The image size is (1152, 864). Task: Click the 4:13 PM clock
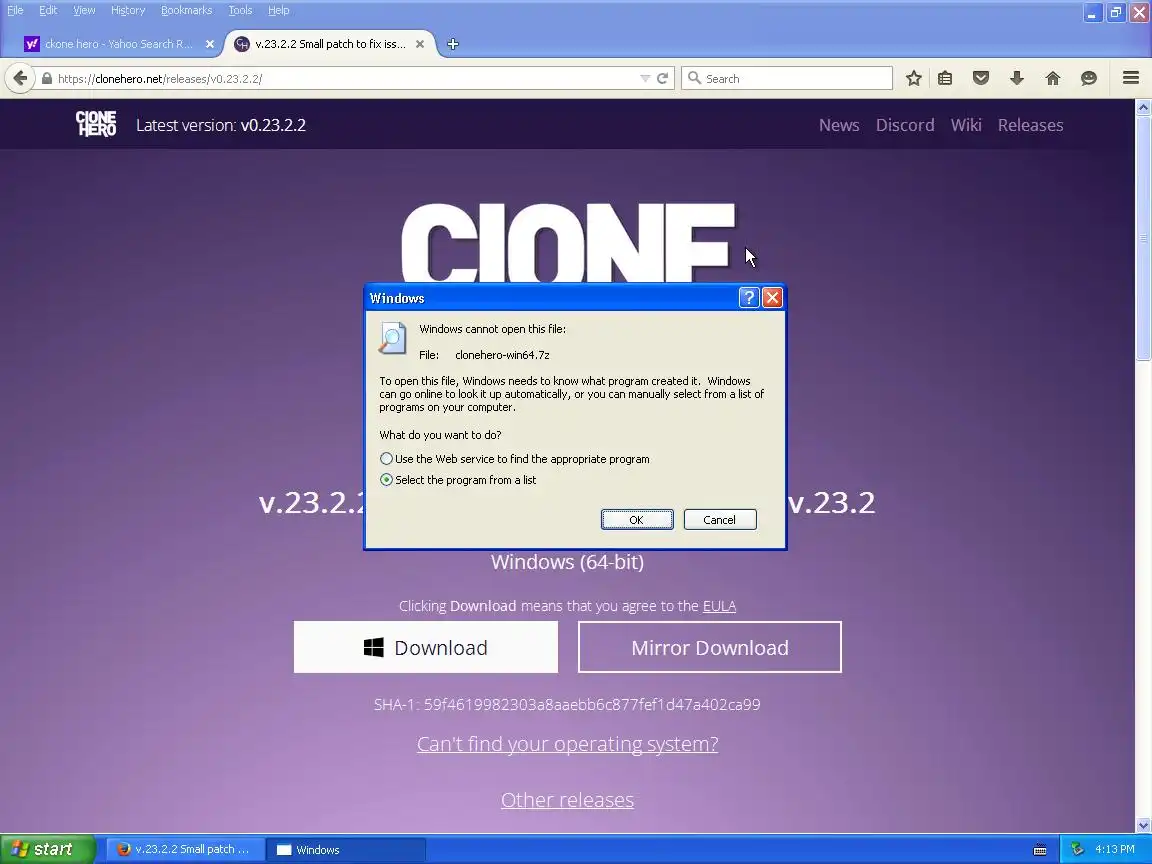[1115, 849]
